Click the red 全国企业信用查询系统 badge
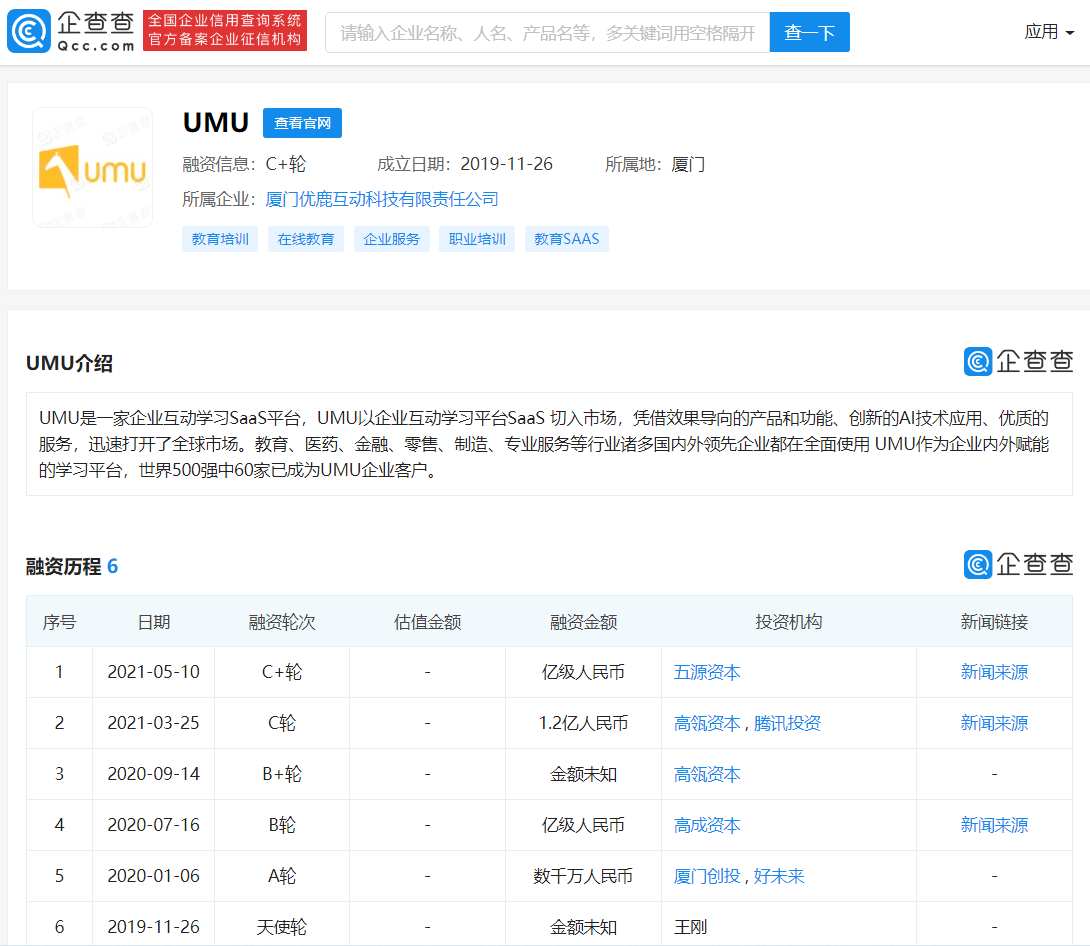This screenshot has height=946, width=1090. coord(224,31)
